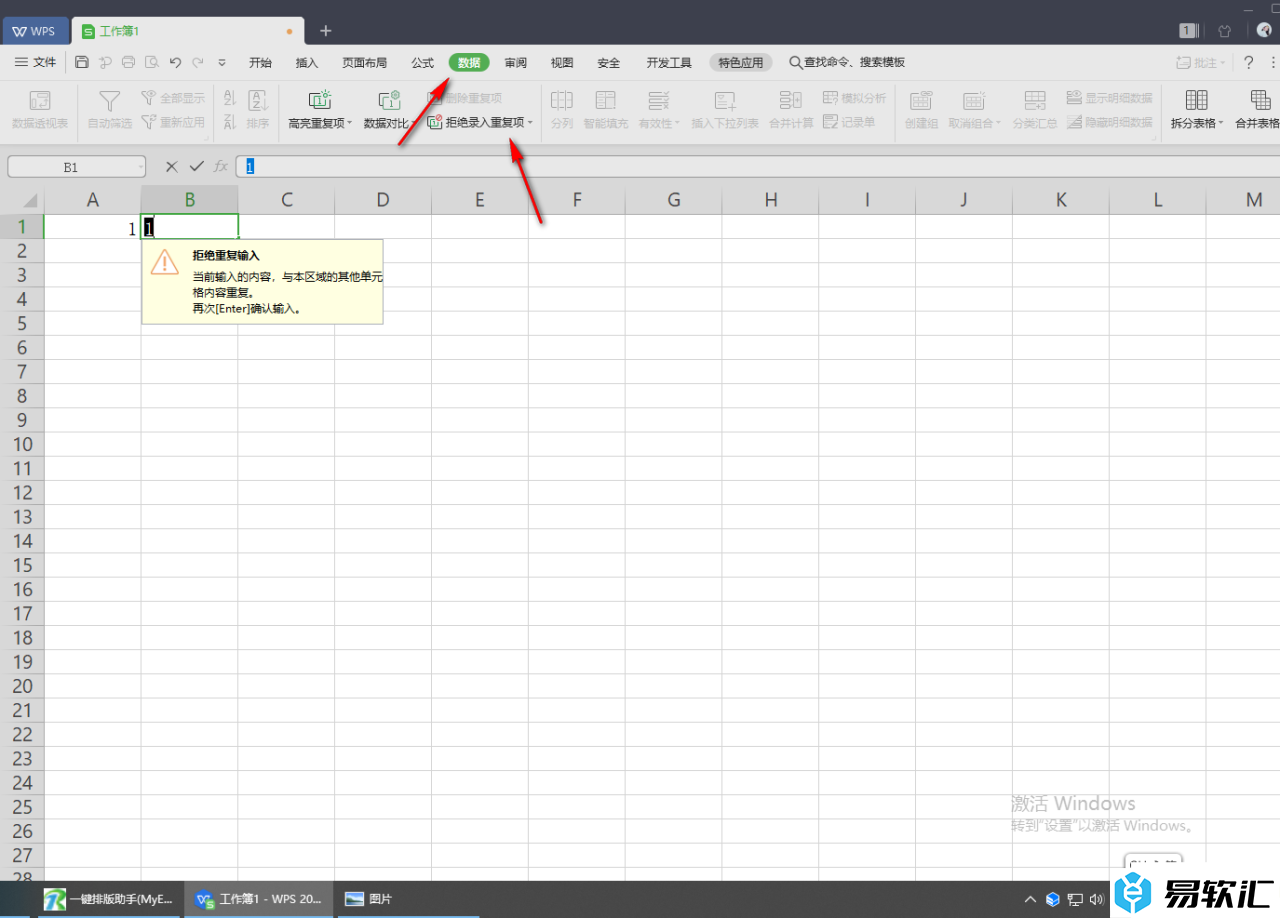
Task: Click the 查找命令、搜索模板 search box
Action: pos(848,62)
